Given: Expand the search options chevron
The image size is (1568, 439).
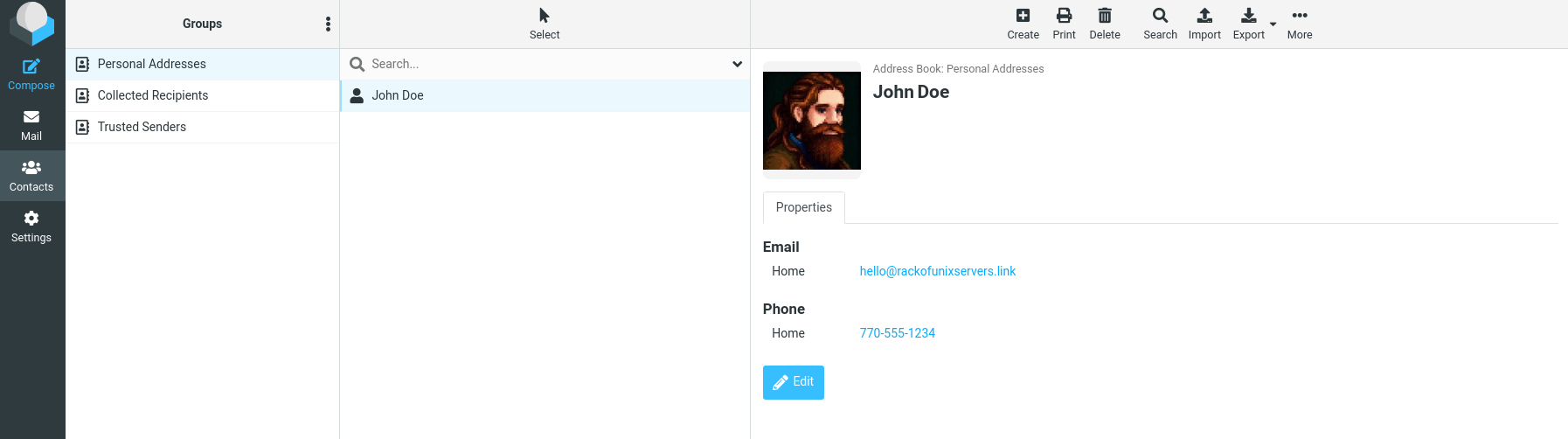Looking at the screenshot, I should pos(737,64).
